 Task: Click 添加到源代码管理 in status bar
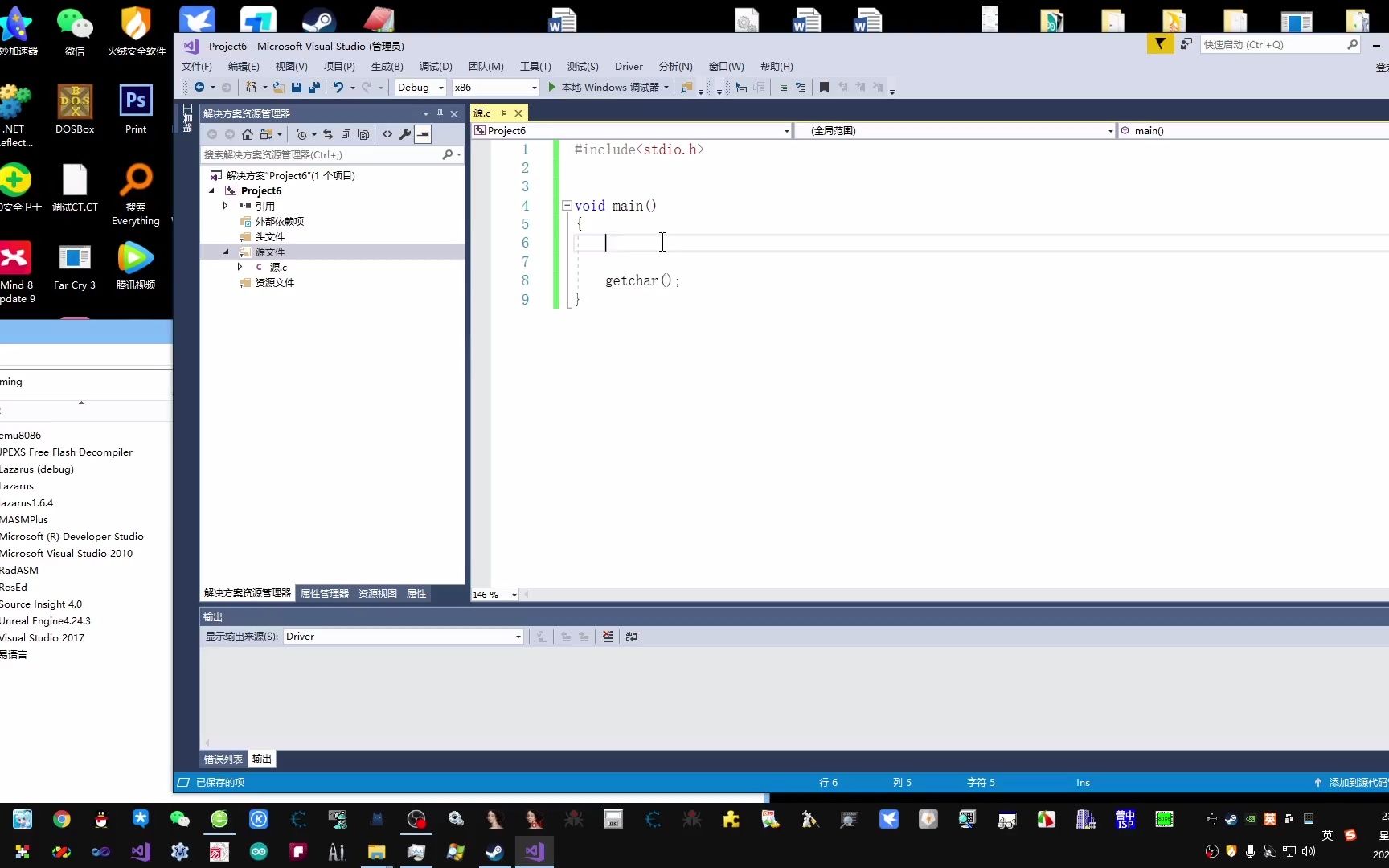pos(1350,783)
